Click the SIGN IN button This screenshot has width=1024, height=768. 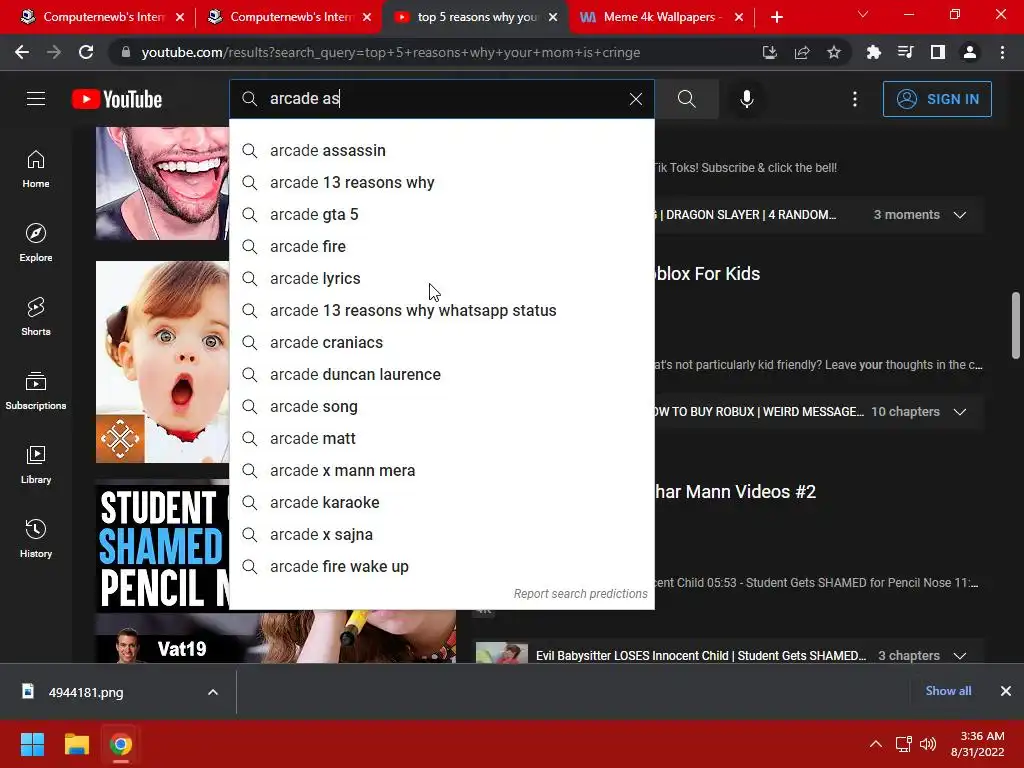(x=937, y=99)
